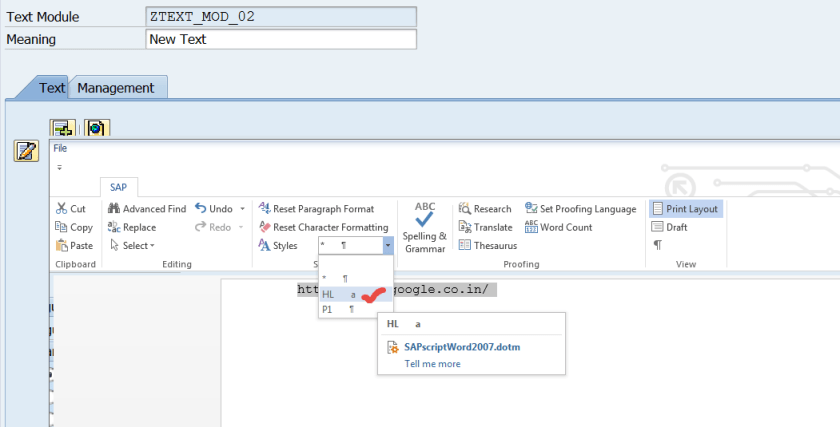
Task: Select the Text tab
Action: coord(51,88)
